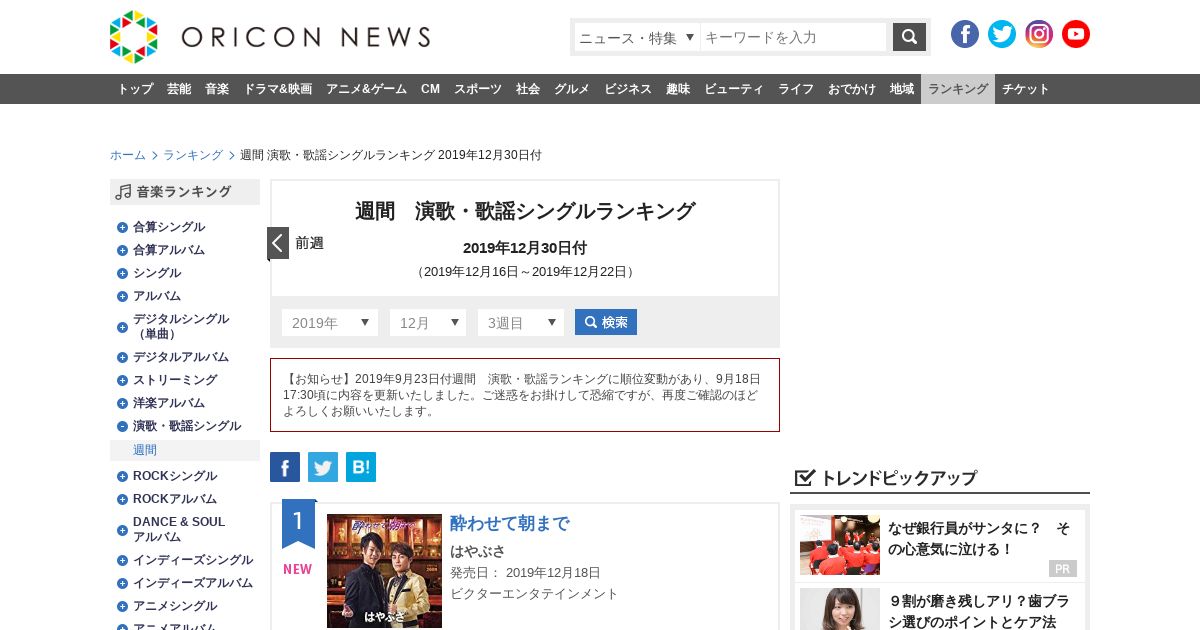Open ビジネス in navigation bar
Image resolution: width=1200 pixels, height=630 pixels.
tap(628, 89)
